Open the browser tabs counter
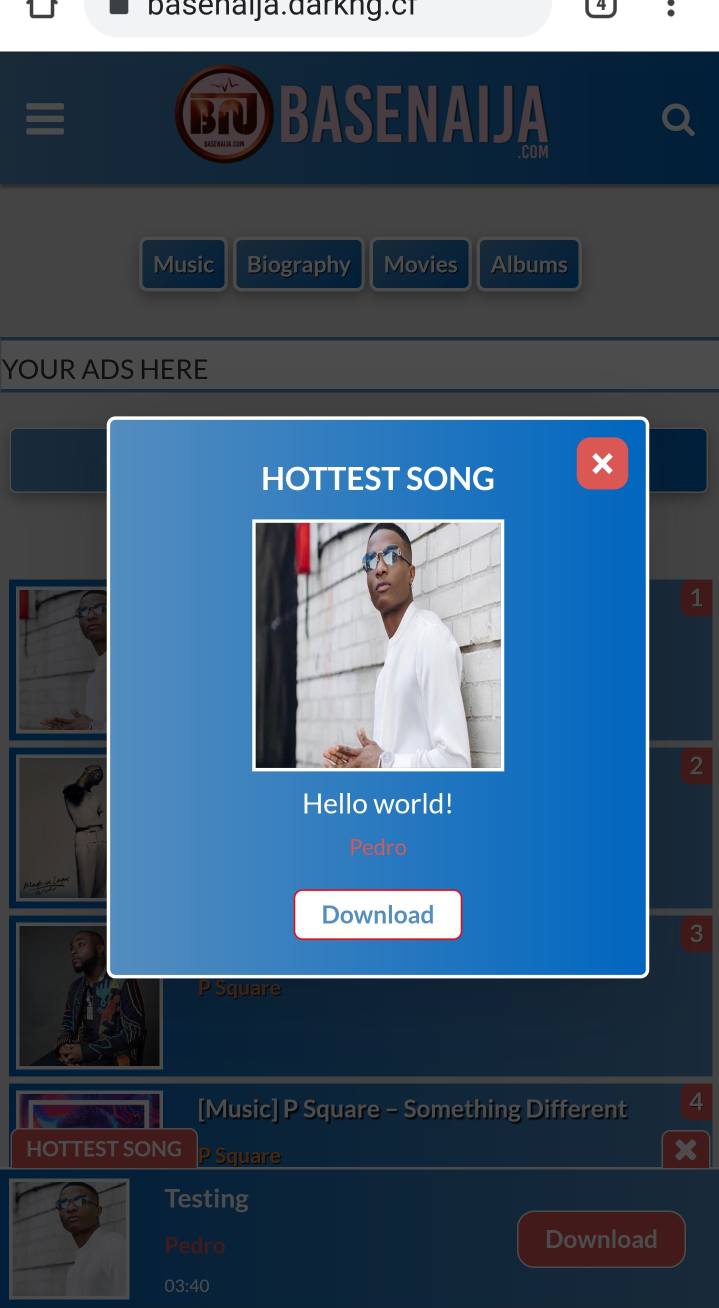Screen dimensions: 719x1308 click(600, 7)
